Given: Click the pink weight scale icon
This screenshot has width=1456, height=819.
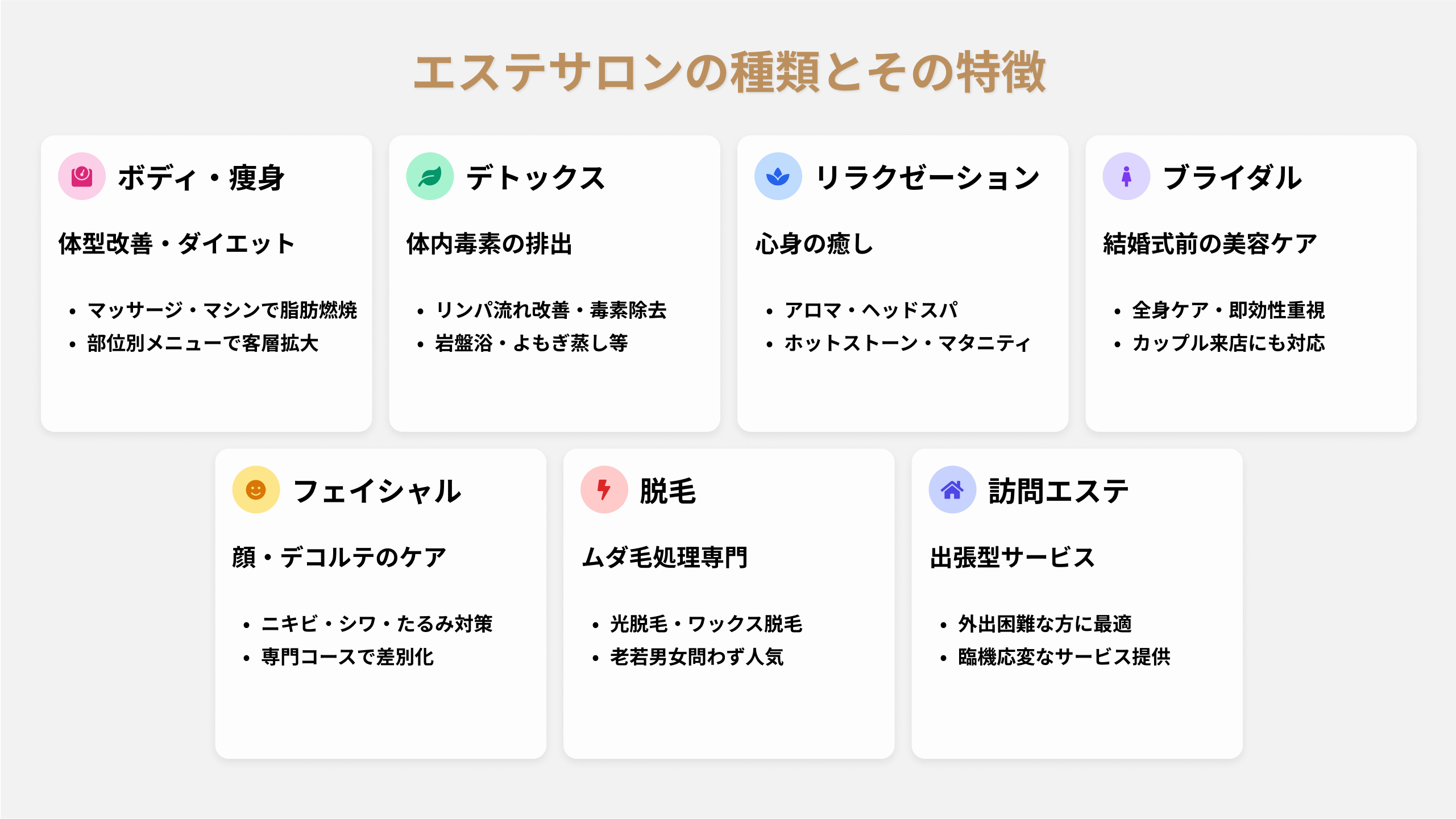Looking at the screenshot, I should point(82,176).
